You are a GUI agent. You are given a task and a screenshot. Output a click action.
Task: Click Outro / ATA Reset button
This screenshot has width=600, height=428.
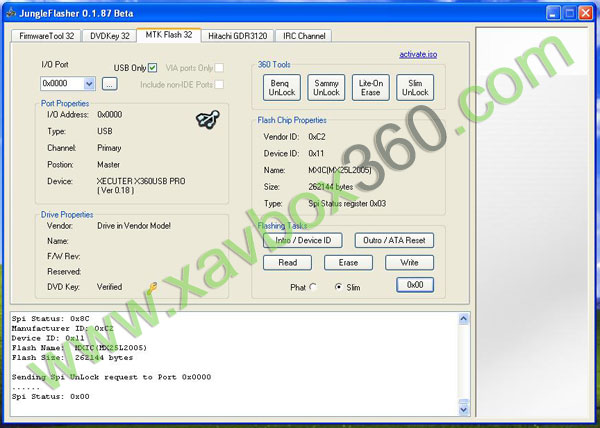(394, 240)
